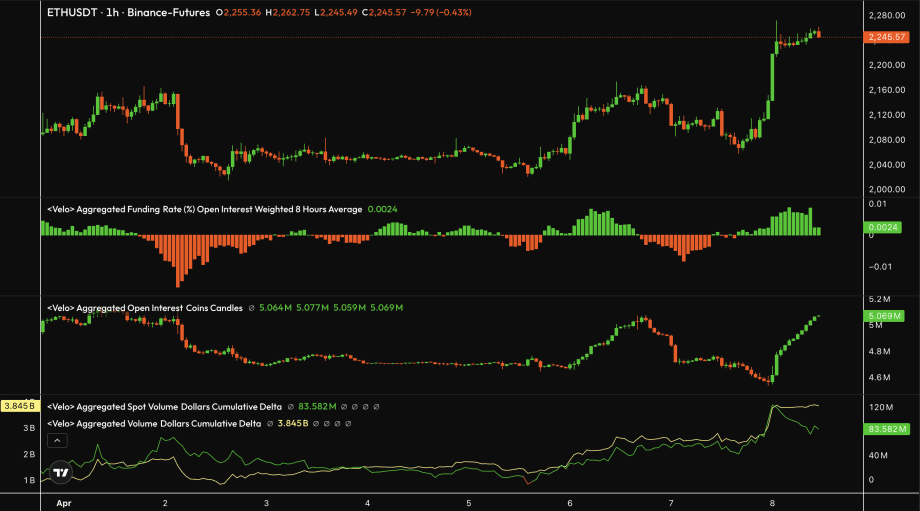Click the green 0.0024 funding rate axis label
920x511 pixels.
pos(886,227)
